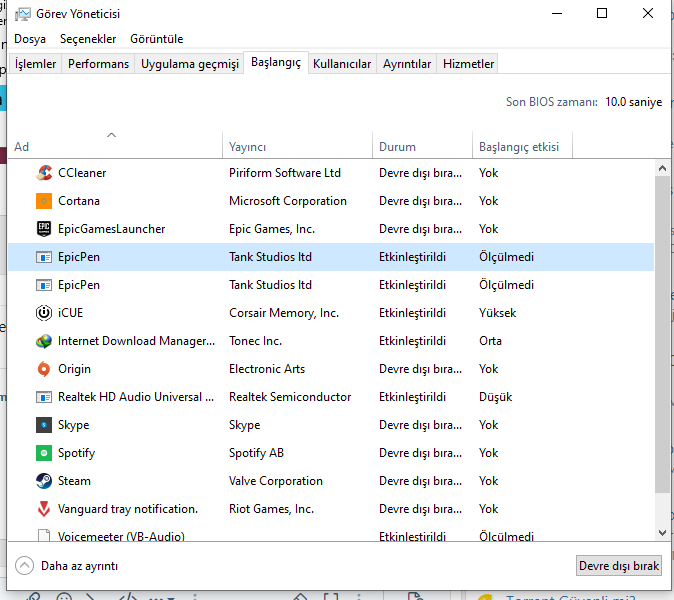Click the CCleaner app icon

coord(44,173)
